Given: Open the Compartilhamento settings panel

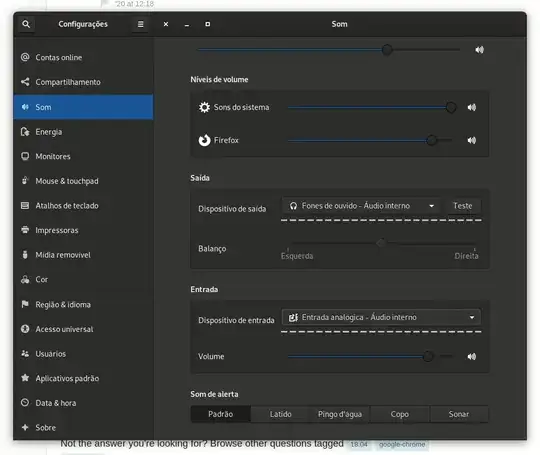Looking at the screenshot, I should pos(83,82).
